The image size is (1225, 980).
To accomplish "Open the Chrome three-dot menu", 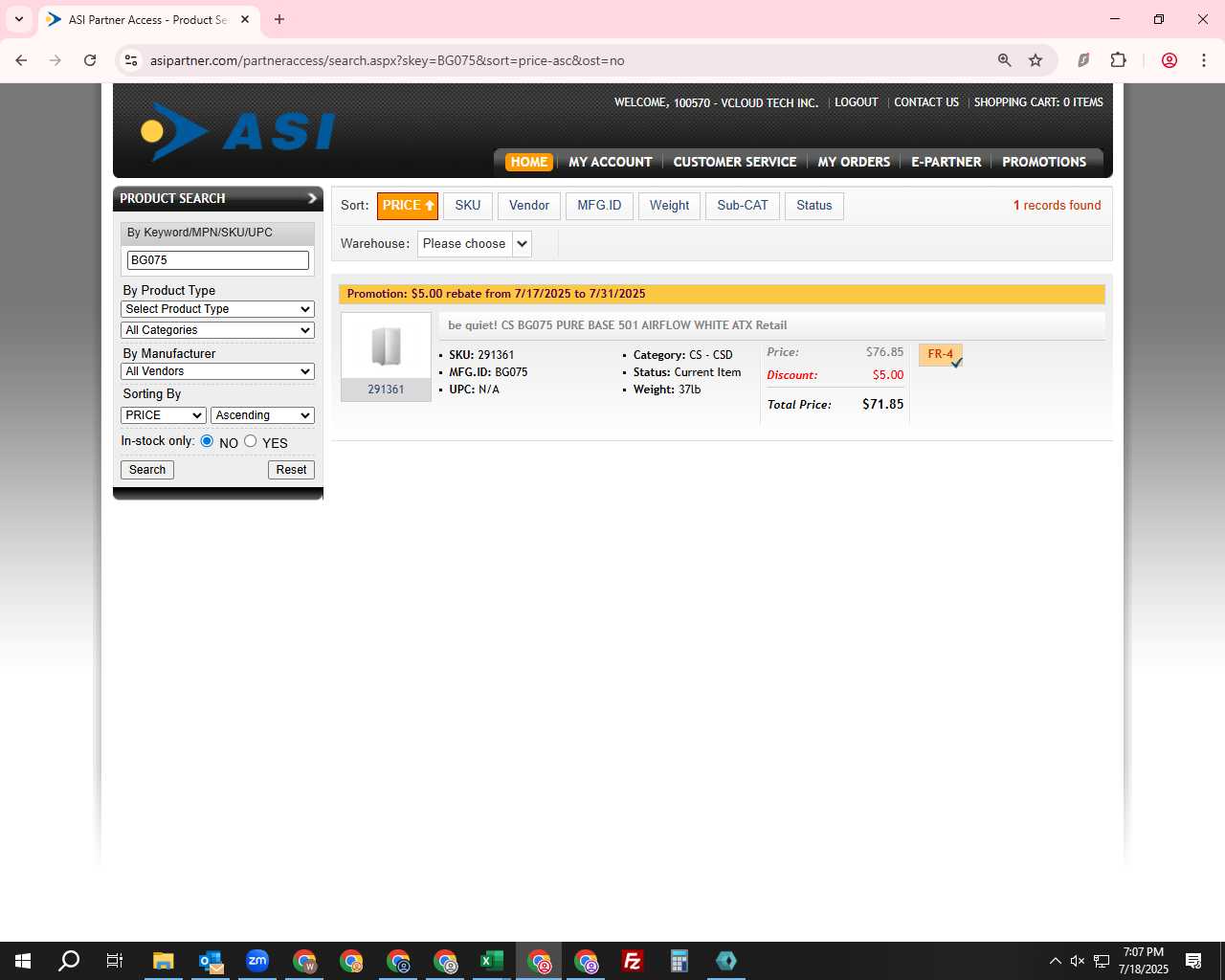I will [1204, 60].
